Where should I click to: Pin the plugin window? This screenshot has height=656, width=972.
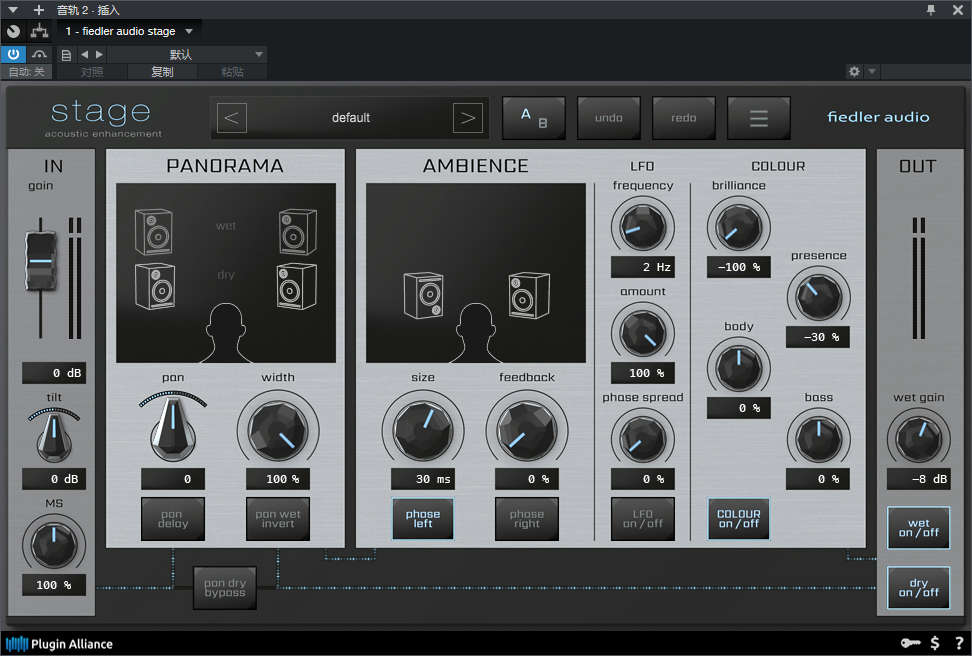coord(930,9)
